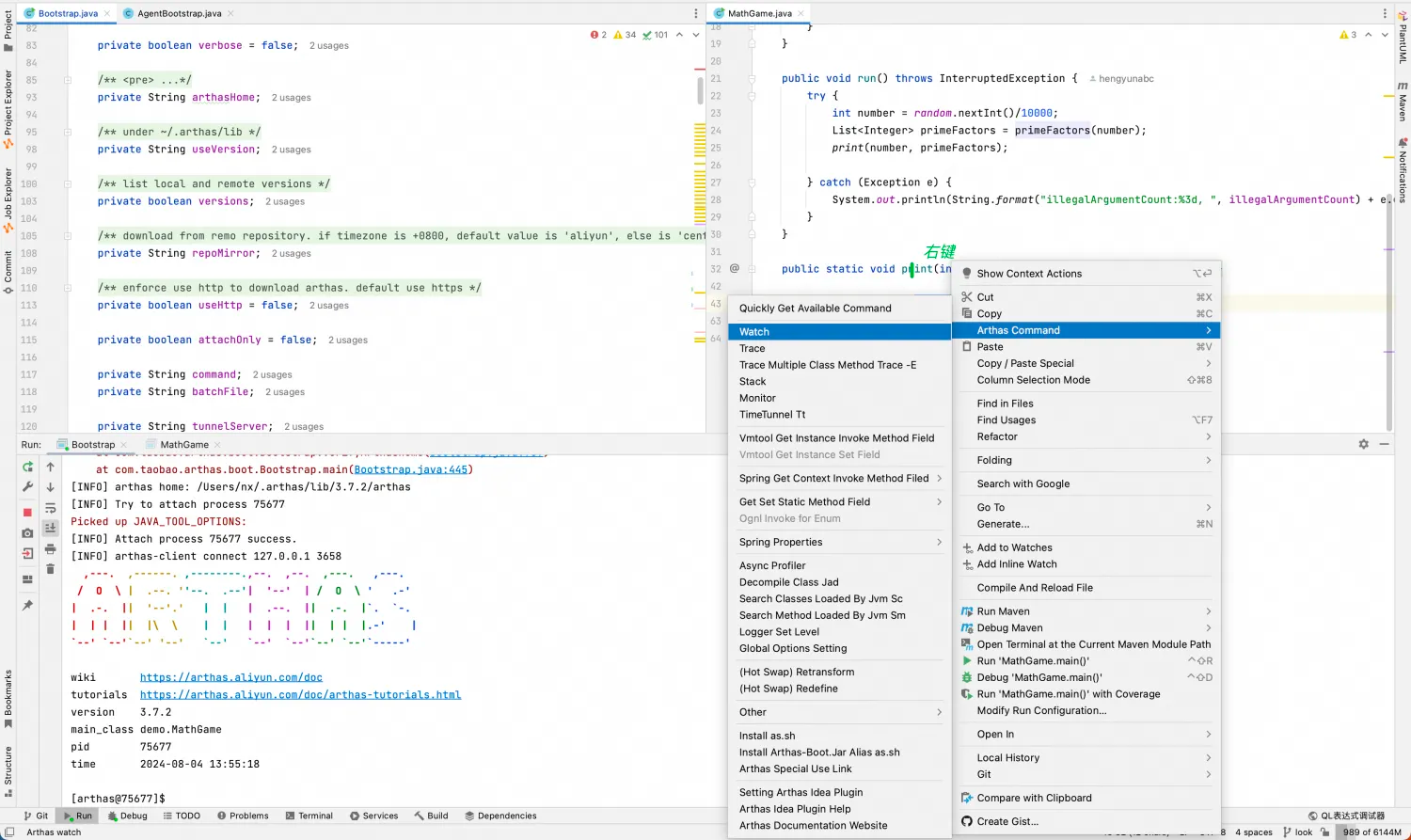The width and height of the screenshot is (1411, 840).
Task: Stop the process with red square icon
Action: click(27, 513)
